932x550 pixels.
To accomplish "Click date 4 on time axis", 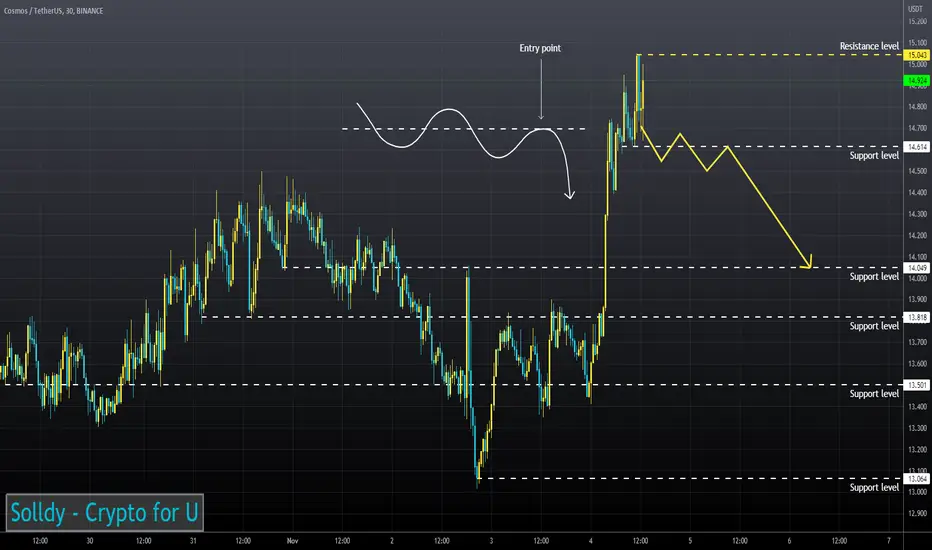I will tap(590, 540).
